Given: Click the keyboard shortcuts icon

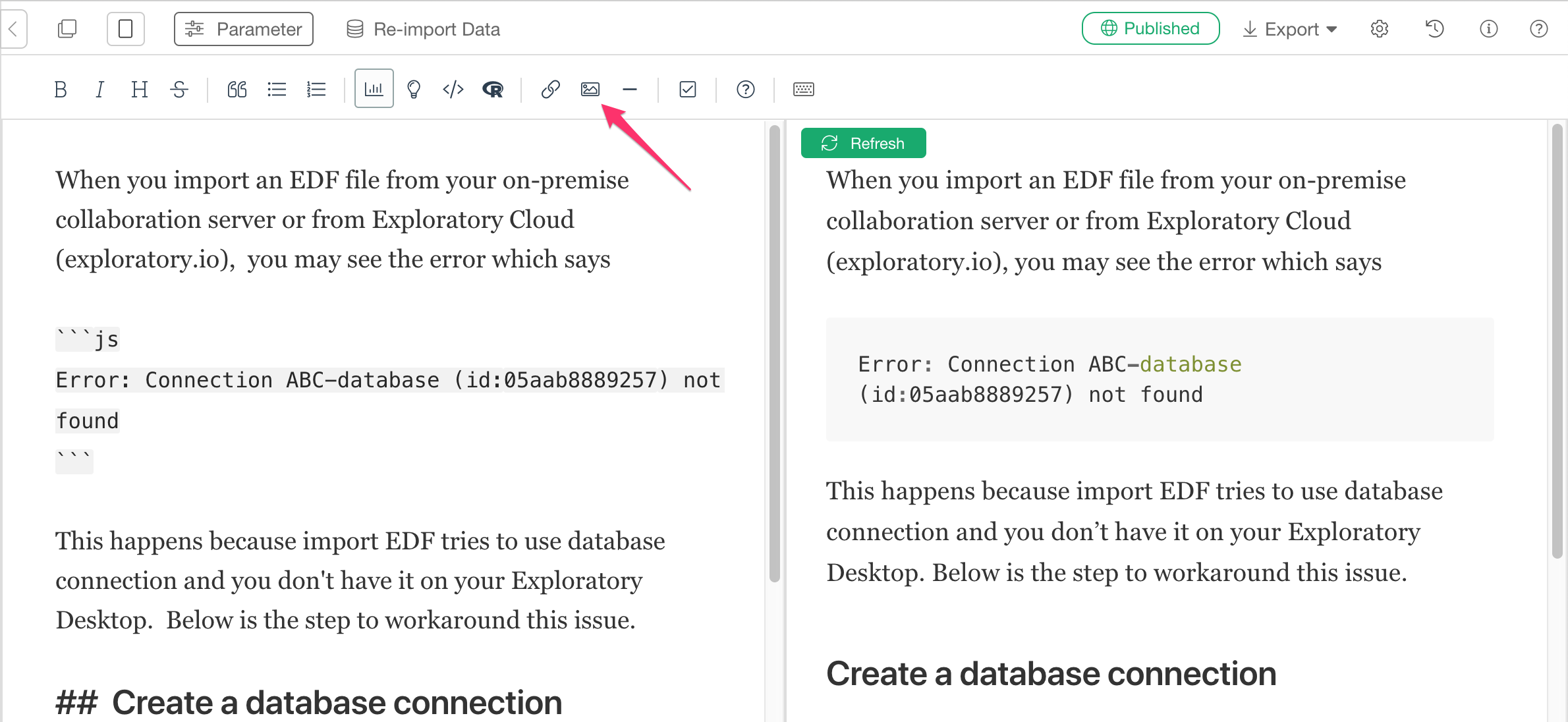Looking at the screenshot, I should 804,89.
